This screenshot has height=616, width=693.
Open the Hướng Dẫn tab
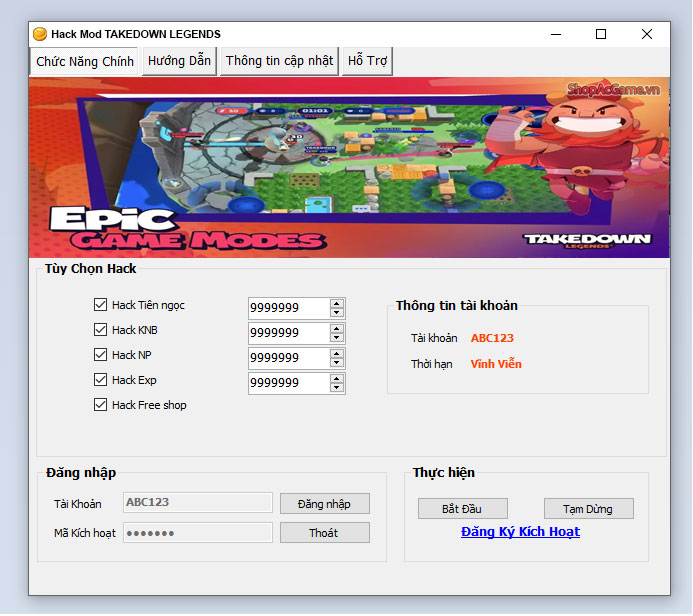click(179, 61)
